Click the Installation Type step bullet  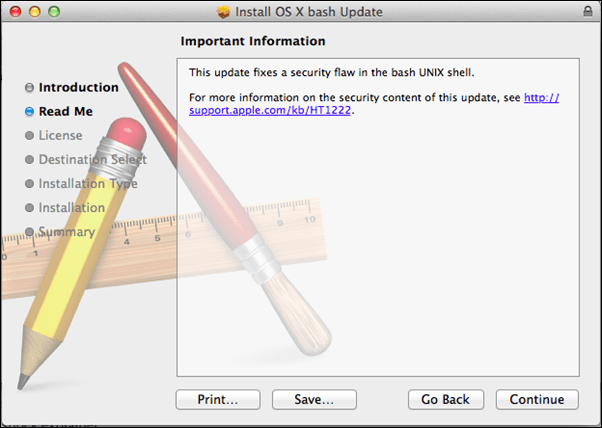tap(30, 183)
